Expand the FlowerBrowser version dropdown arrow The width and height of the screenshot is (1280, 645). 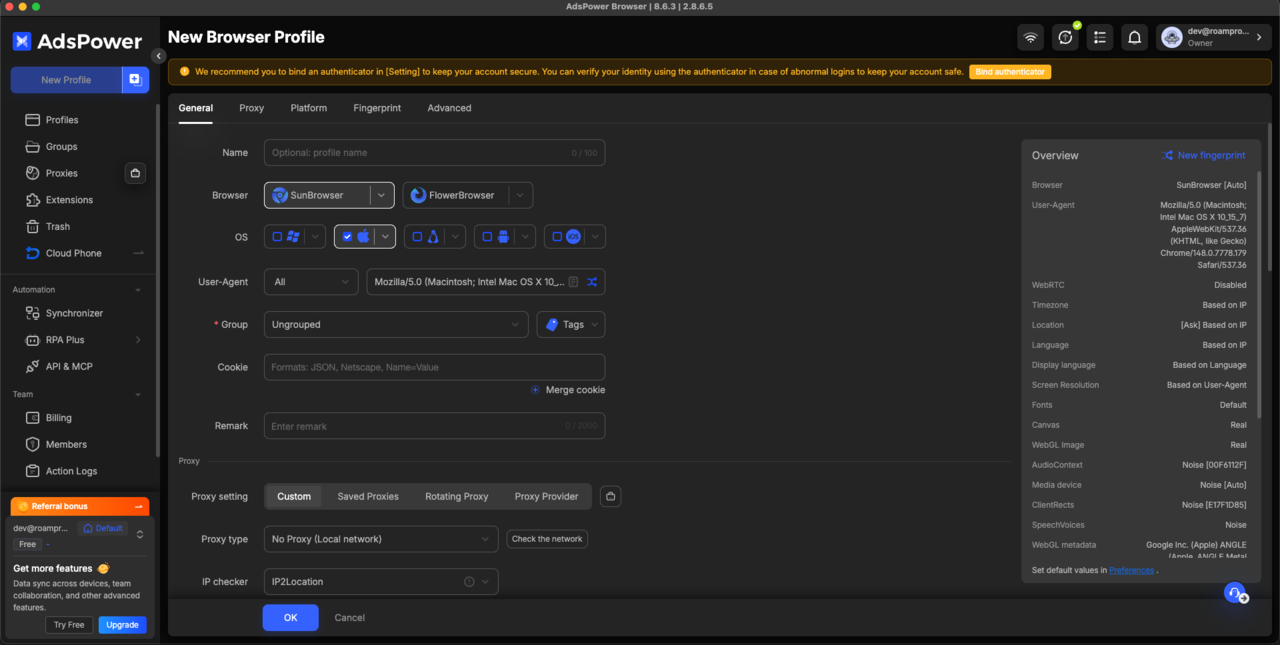[521, 195]
